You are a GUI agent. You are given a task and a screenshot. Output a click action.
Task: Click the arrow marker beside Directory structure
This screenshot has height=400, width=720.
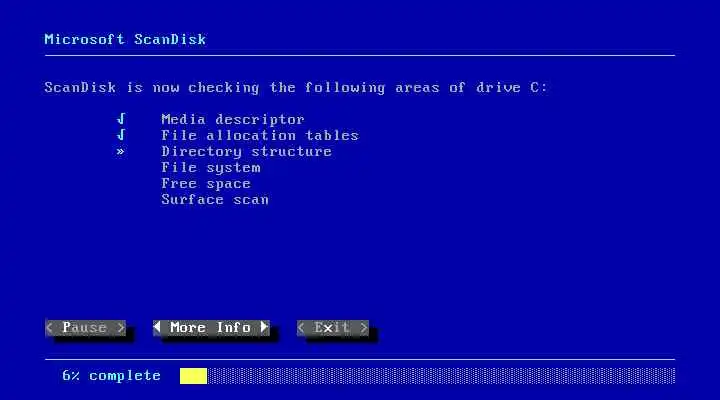[x=120, y=151]
